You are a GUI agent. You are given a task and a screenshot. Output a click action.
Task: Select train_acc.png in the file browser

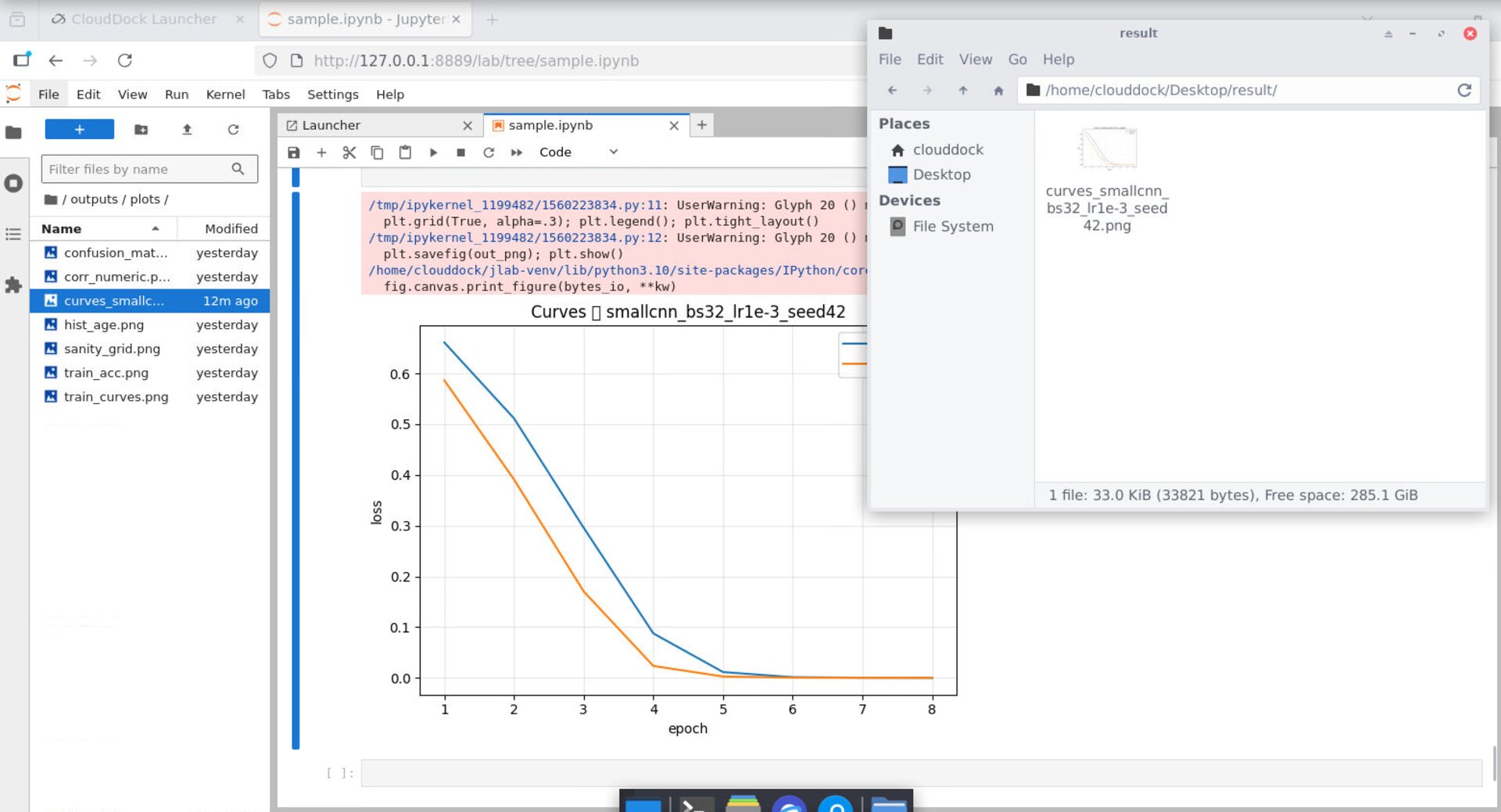coord(106,373)
